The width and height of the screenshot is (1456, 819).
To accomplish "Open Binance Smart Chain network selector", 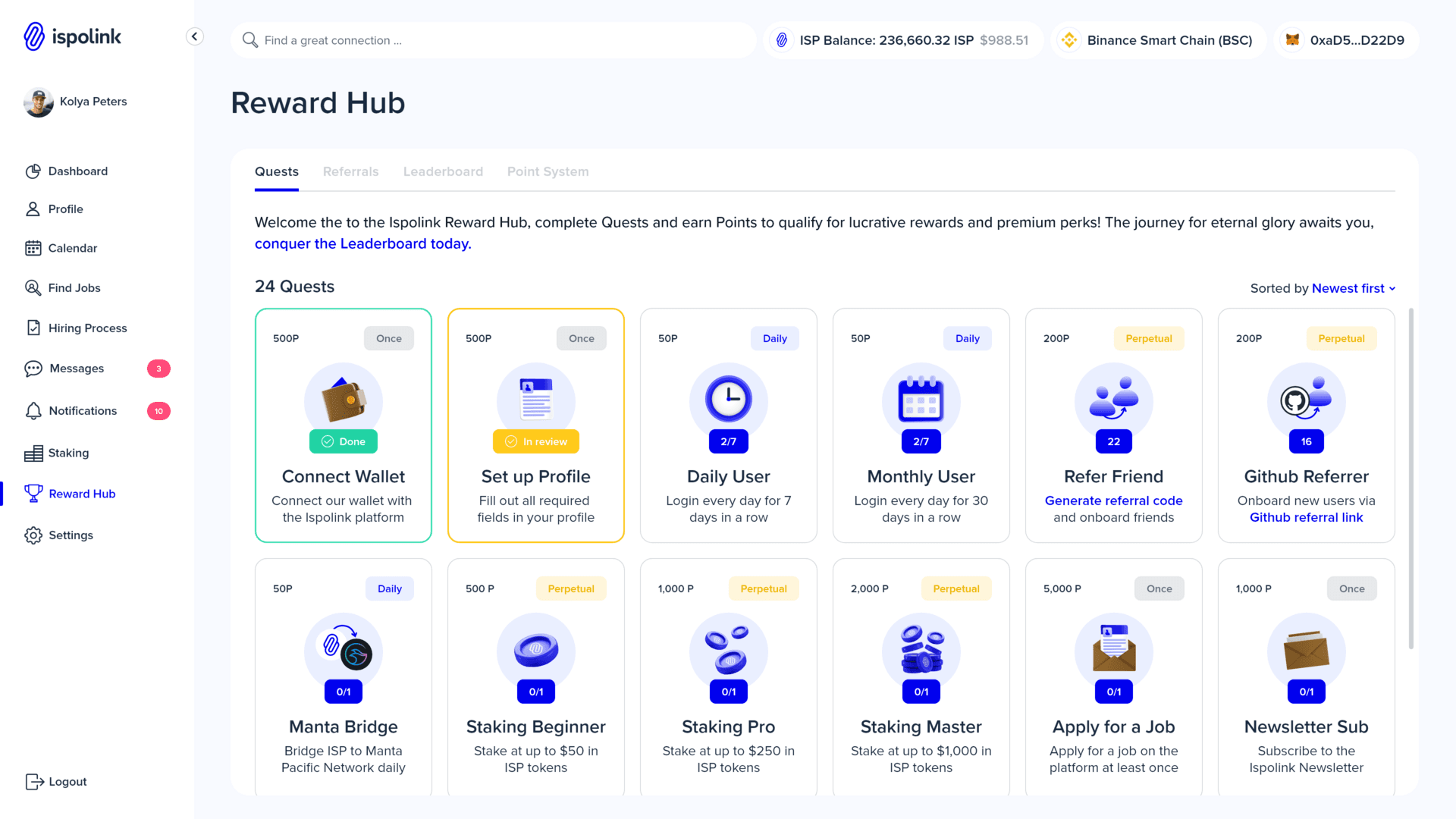I will click(1158, 40).
